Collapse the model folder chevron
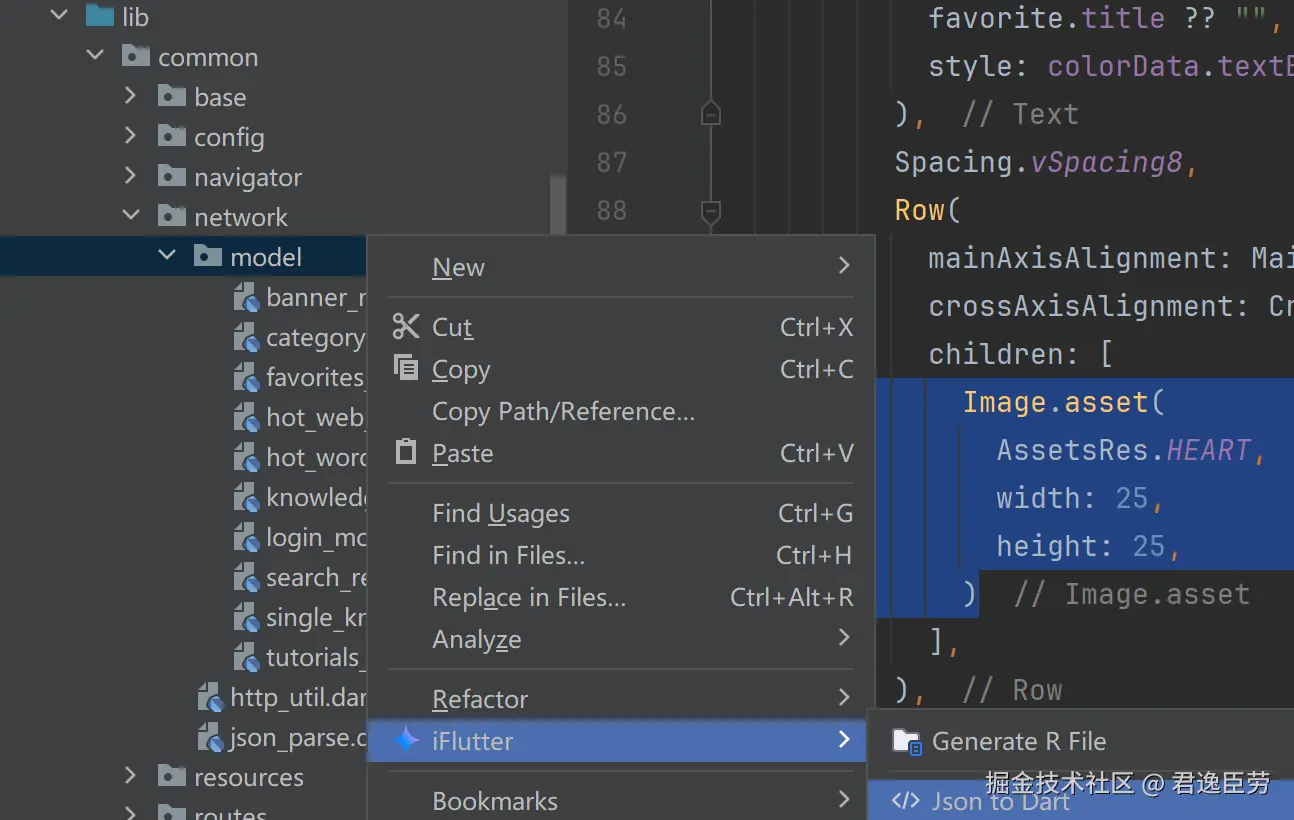This screenshot has height=820, width=1294. [x=166, y=257]
